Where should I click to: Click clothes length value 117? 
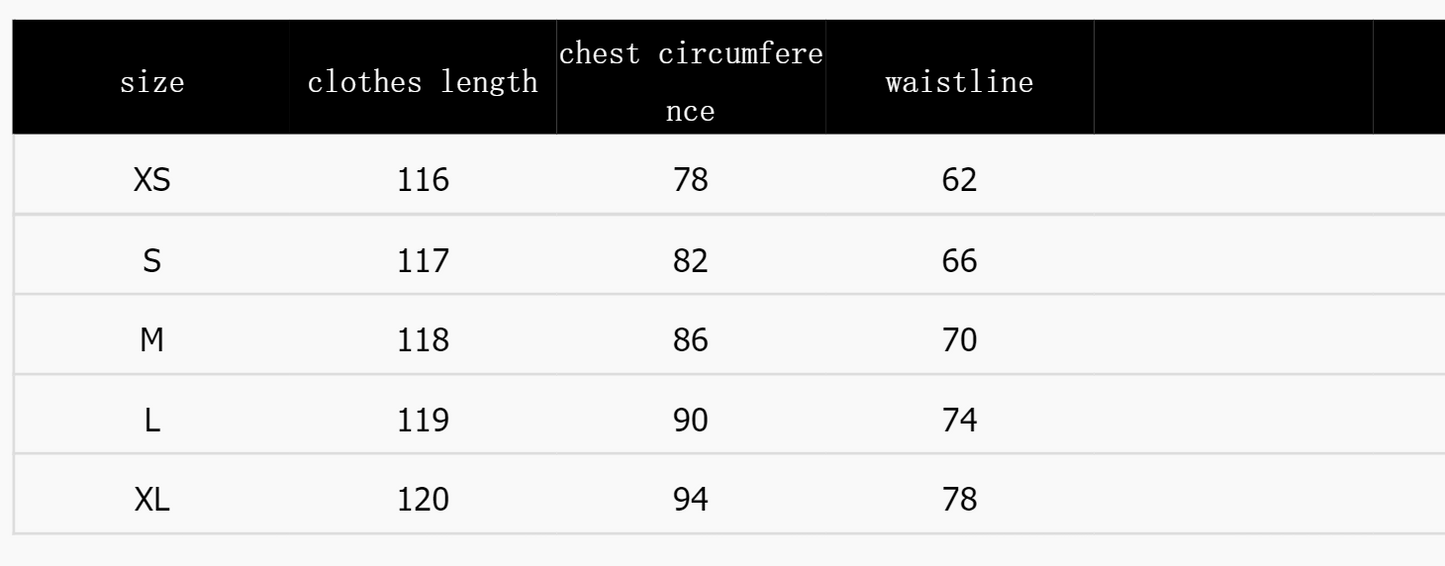point(423,262)
